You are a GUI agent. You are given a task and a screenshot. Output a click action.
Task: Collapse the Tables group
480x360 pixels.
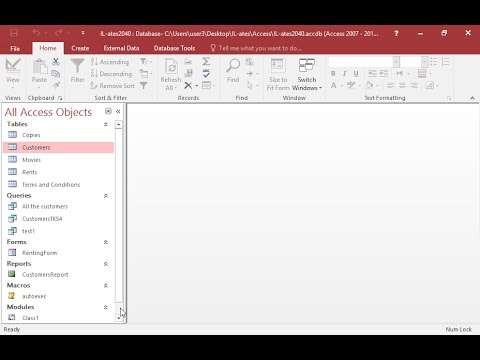coord(106,124)
